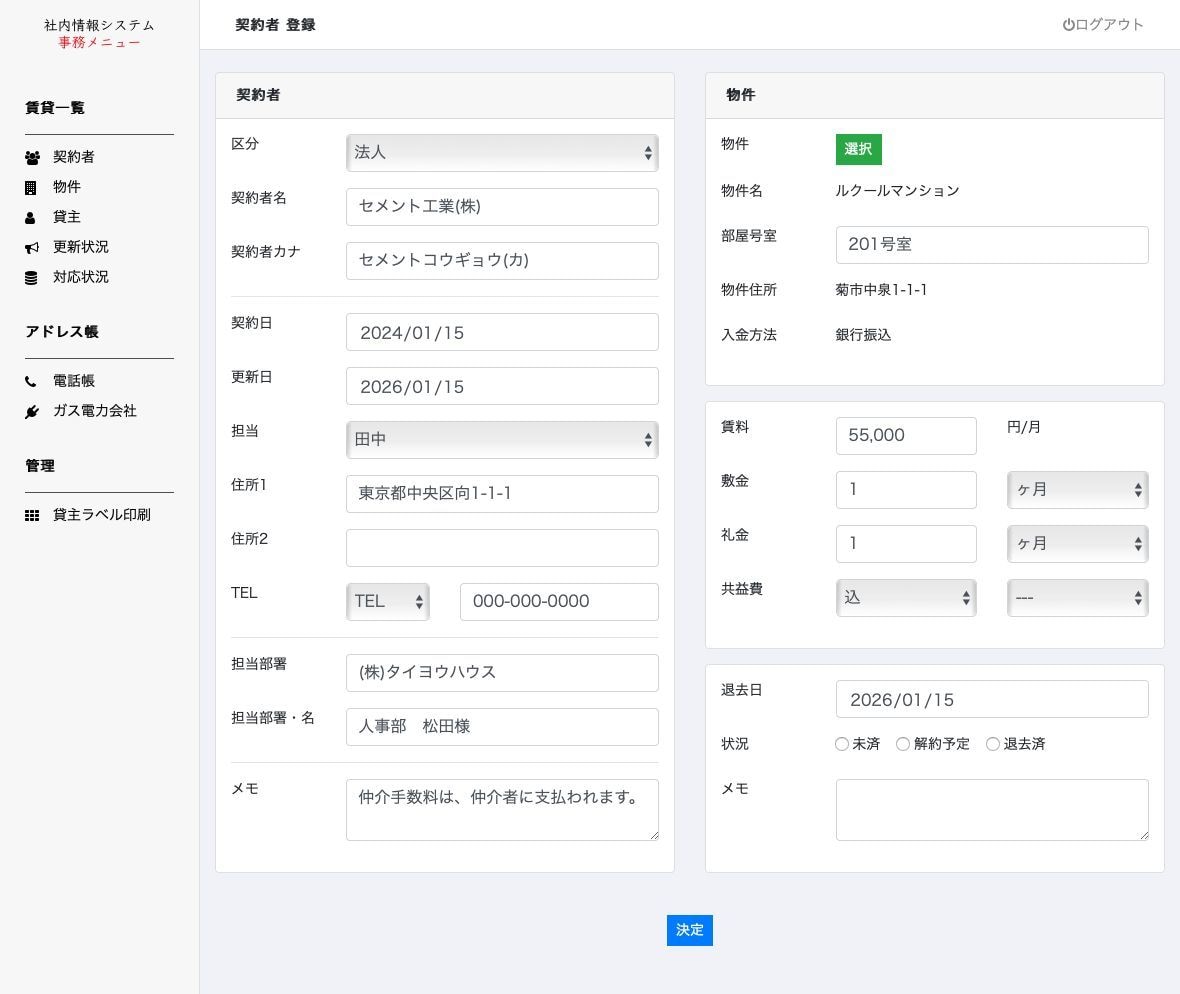Select the 未済 status radio button
The image size is (1180, 994).
pyautogui.click(x=842, y=744)
